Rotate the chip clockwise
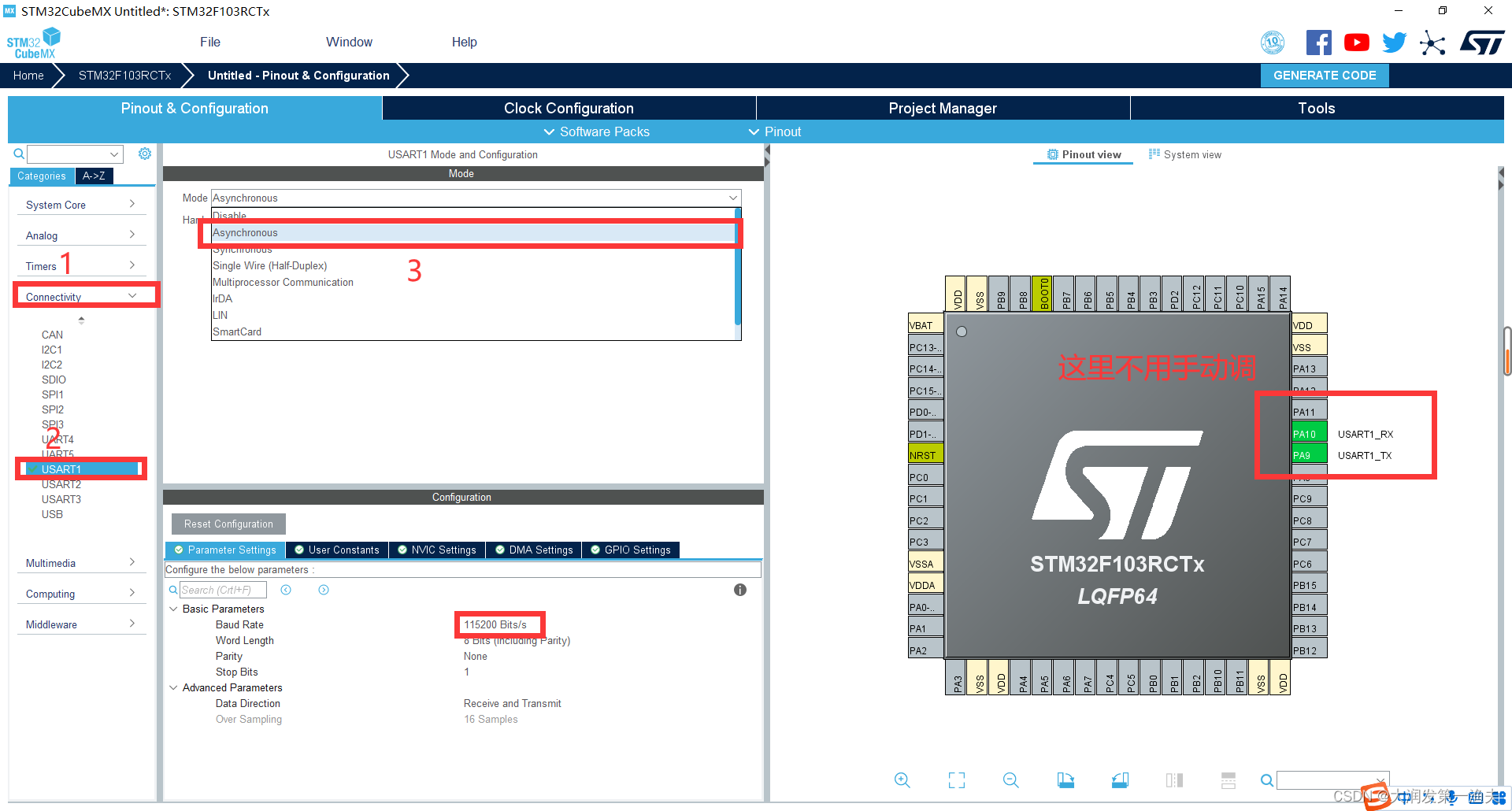The image size is (1512, 811). (1065, 780)
